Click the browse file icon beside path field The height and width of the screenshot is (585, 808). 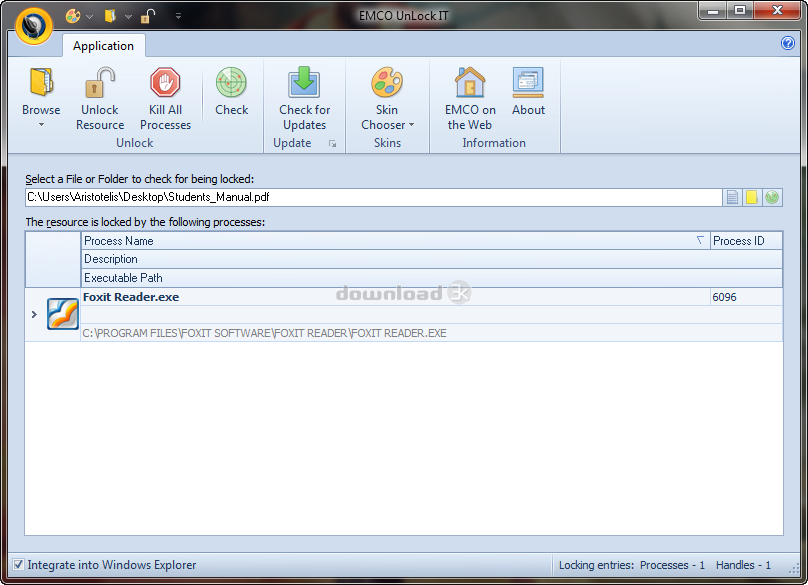point(732,197)
